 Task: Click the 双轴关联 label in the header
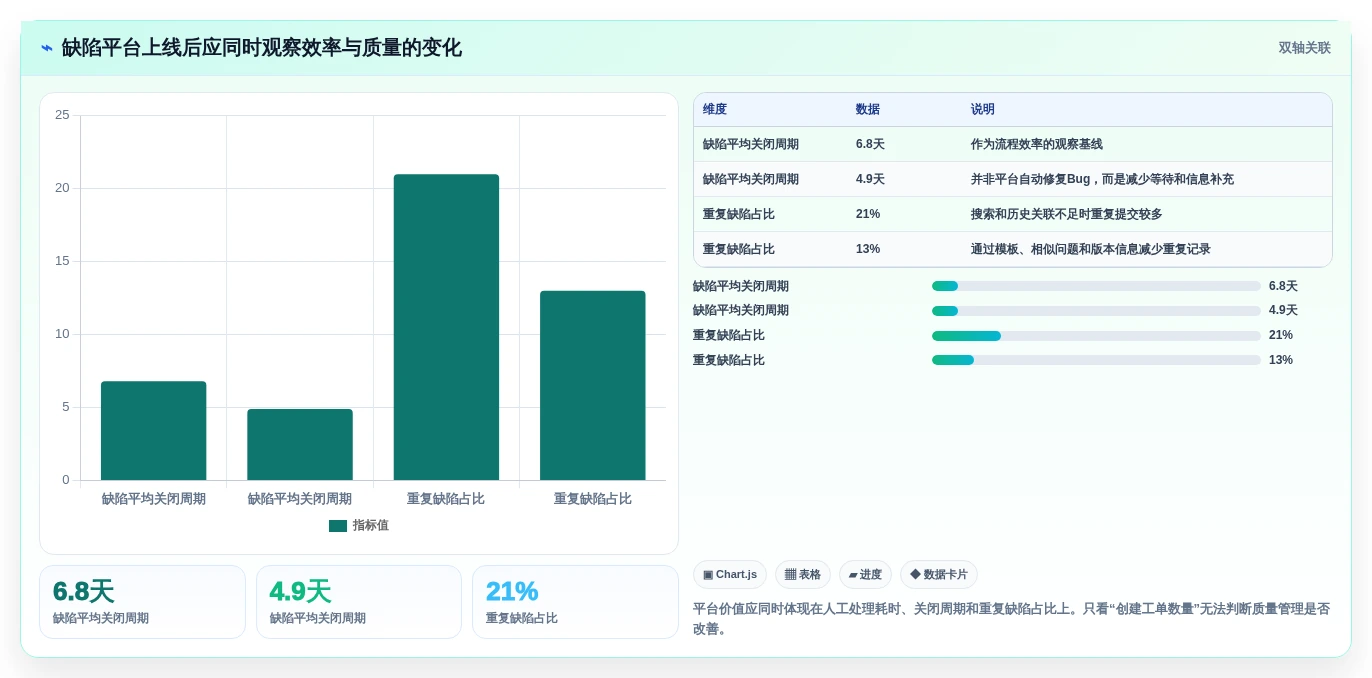pyautogui.click(x=1304, y=48)
